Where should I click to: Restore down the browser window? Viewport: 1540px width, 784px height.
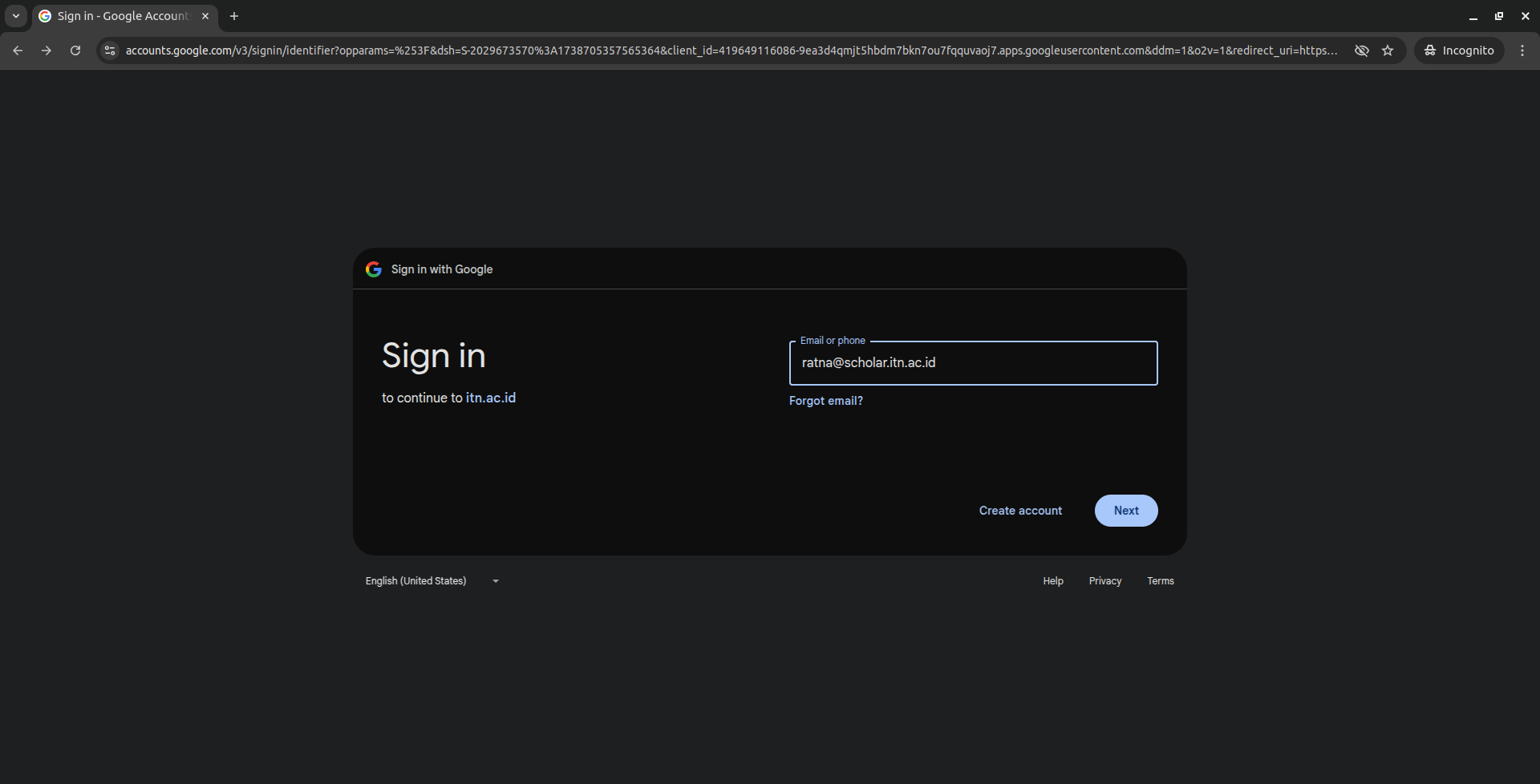pyautogui.click(x=1499, y=16)
